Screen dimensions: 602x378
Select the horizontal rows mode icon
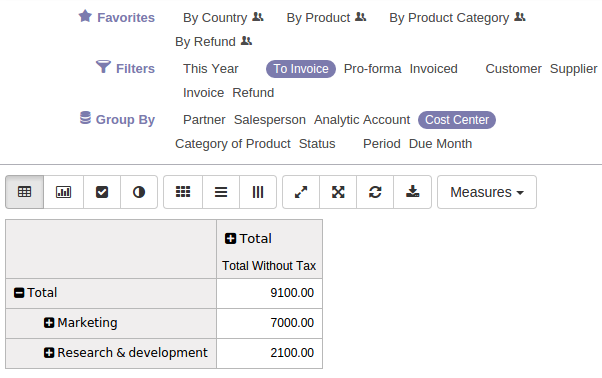click(221, 192)
